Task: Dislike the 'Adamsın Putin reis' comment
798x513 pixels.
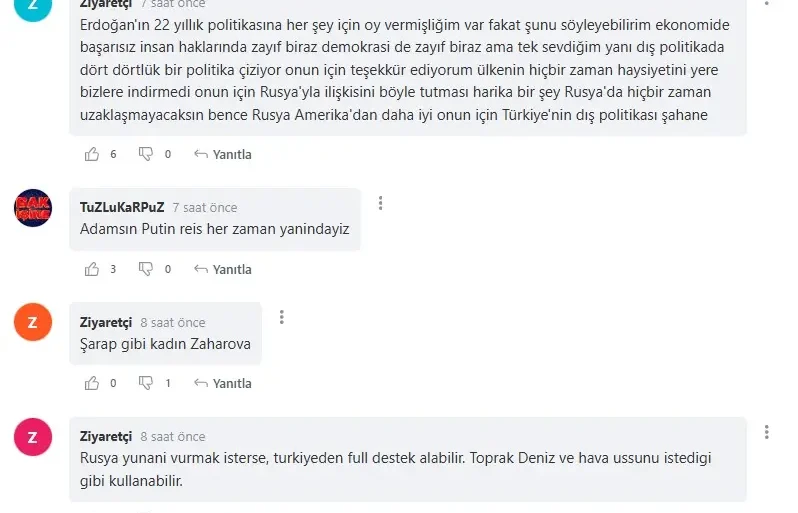Action: click(x=146, y=269)
